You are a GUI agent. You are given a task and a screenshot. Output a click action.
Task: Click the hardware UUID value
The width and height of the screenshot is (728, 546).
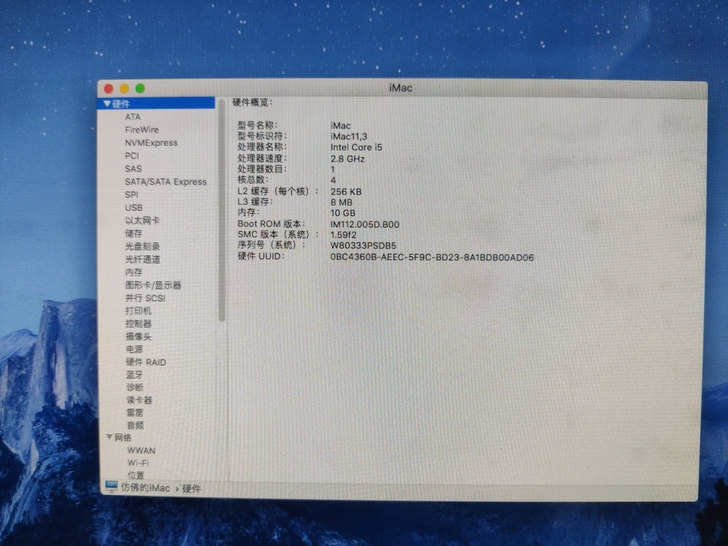(432, 257)
